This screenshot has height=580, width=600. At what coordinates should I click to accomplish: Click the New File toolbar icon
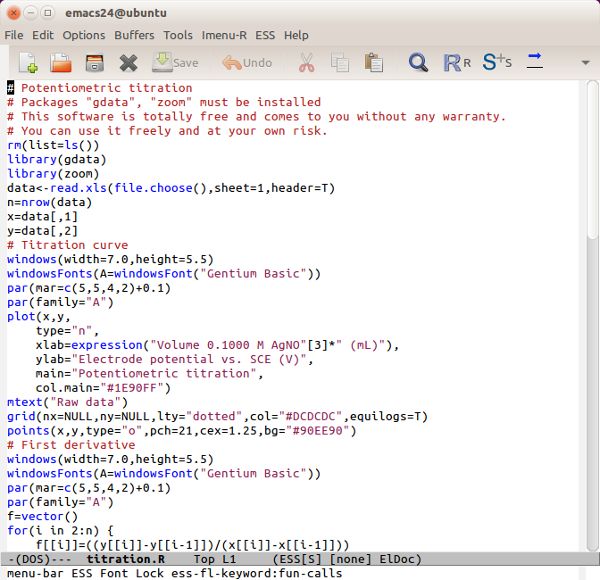(28, 63)
